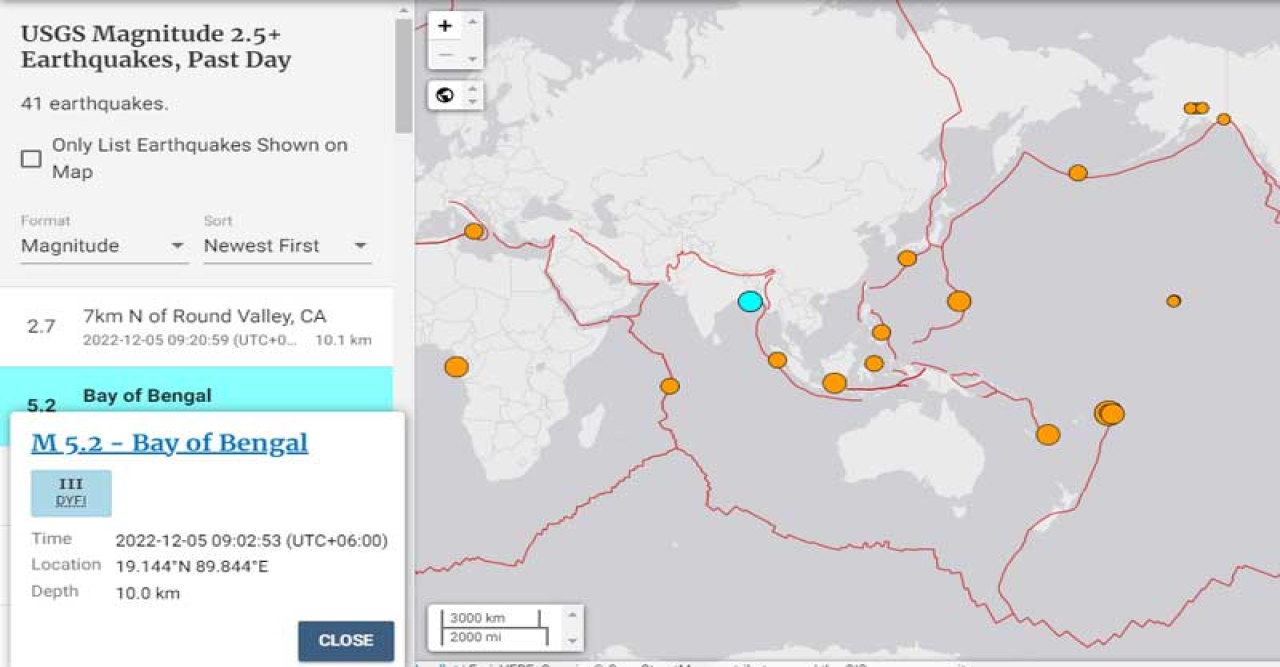Screen dimensions: 1280x667
Task: Click the orange earthquake marker near Italy
Action: [x=474, y=231]
